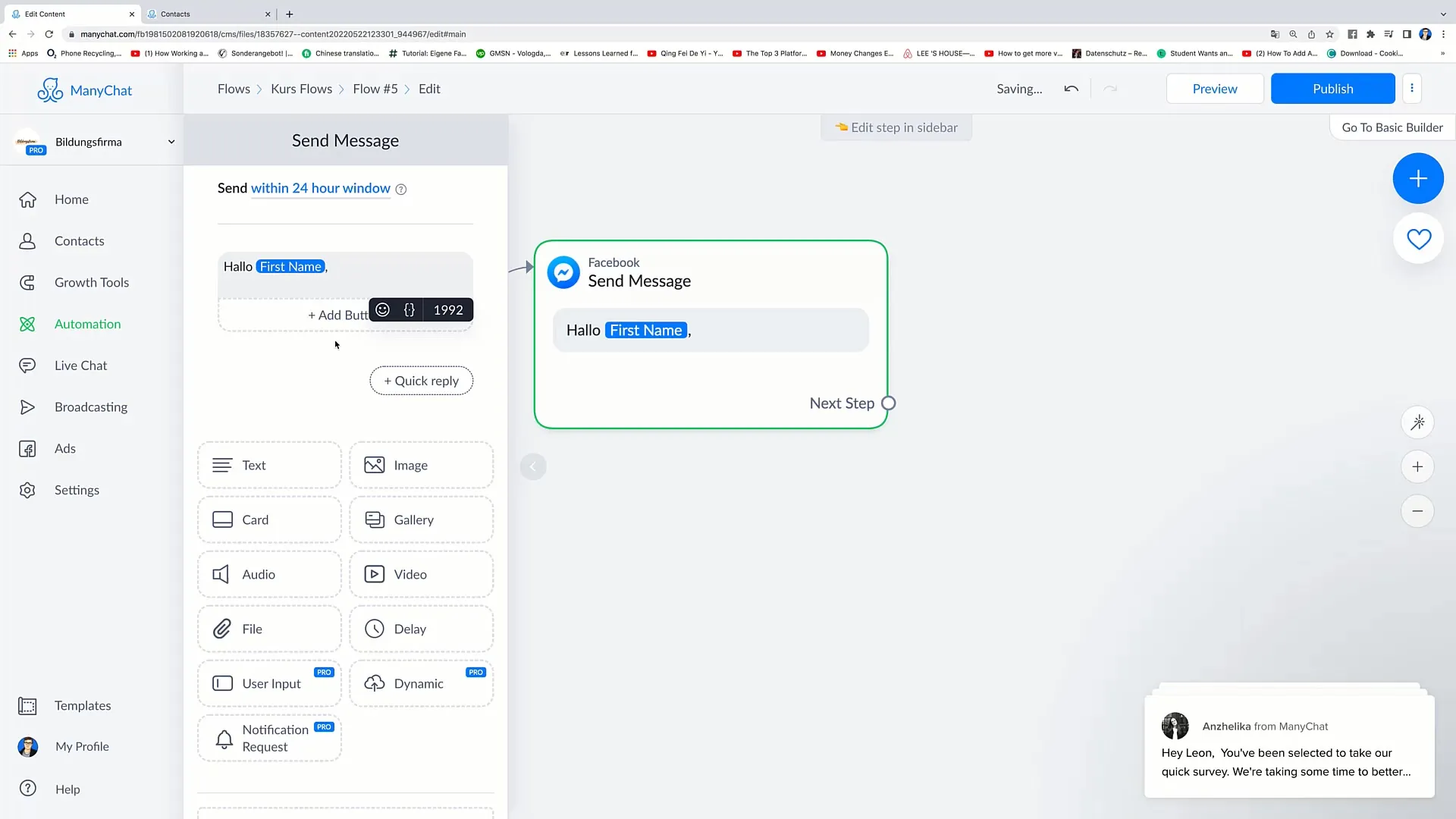Viewport: 1456px width, 819px height.
Task: Switch to the Contacts browser tab
Action: 209,14
